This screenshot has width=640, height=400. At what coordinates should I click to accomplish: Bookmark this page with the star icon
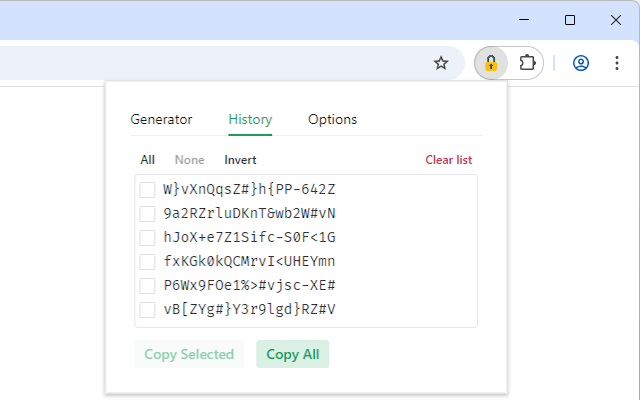441,63
